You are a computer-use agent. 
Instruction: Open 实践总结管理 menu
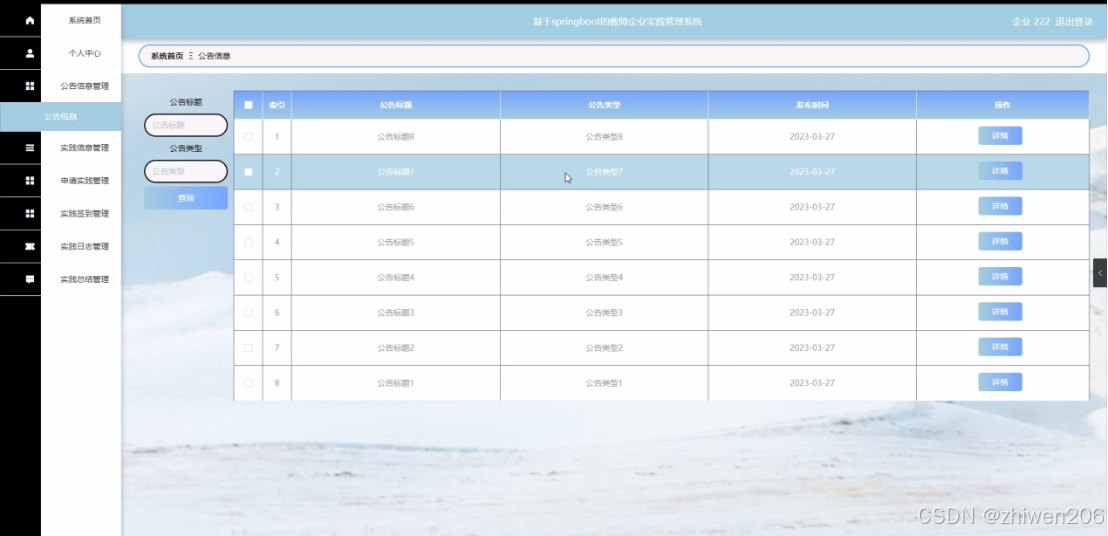[85, 279]
